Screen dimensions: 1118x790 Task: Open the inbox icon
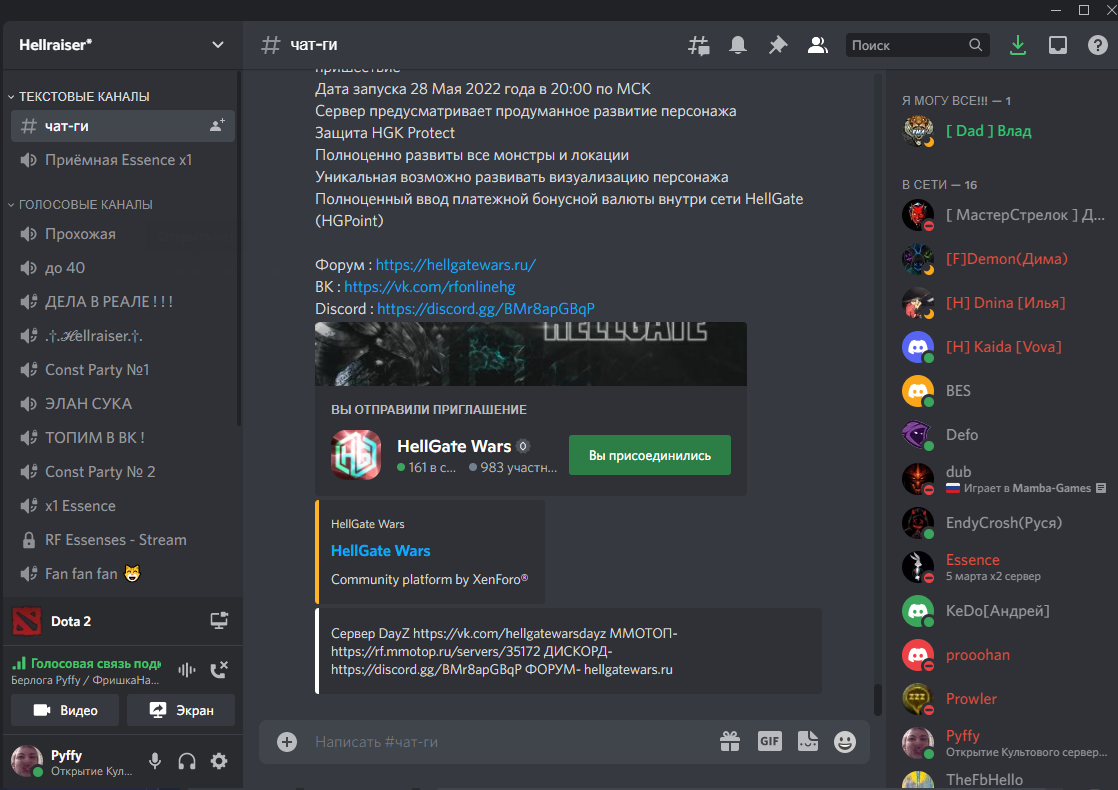click(1057, 46)
